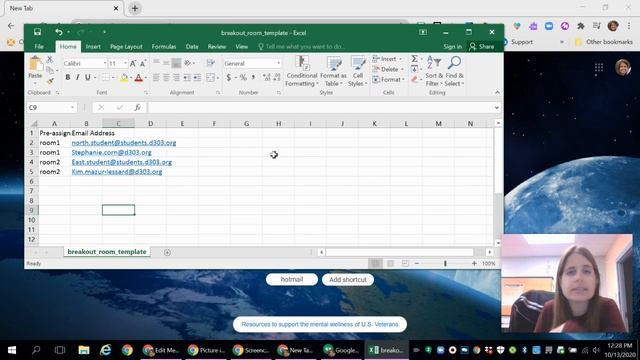This screenshot has width=640, height=360.
Task: Open north.student@students.d303.org link
Action: pos(124,142)
